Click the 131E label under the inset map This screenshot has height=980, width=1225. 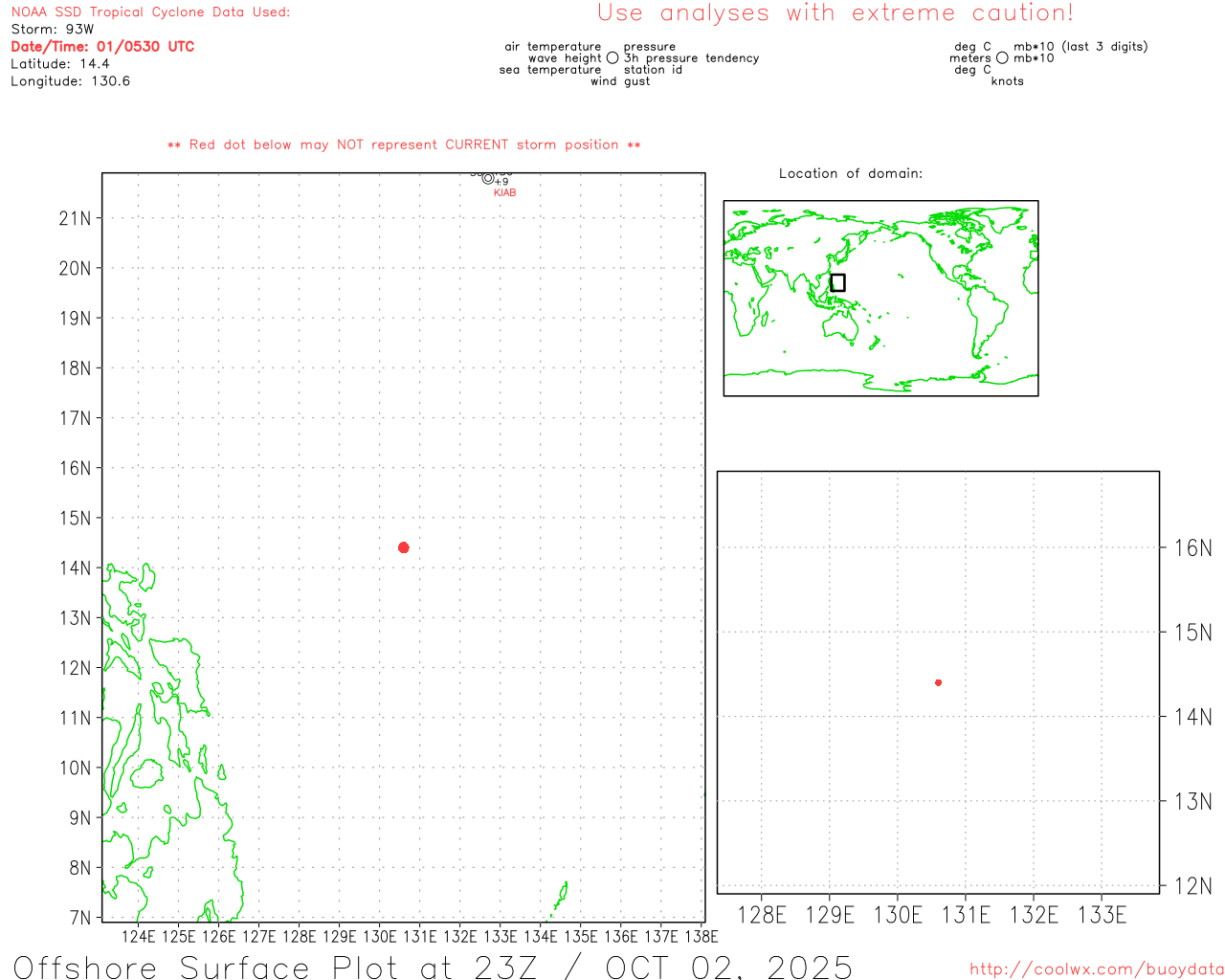pos(966,915)
